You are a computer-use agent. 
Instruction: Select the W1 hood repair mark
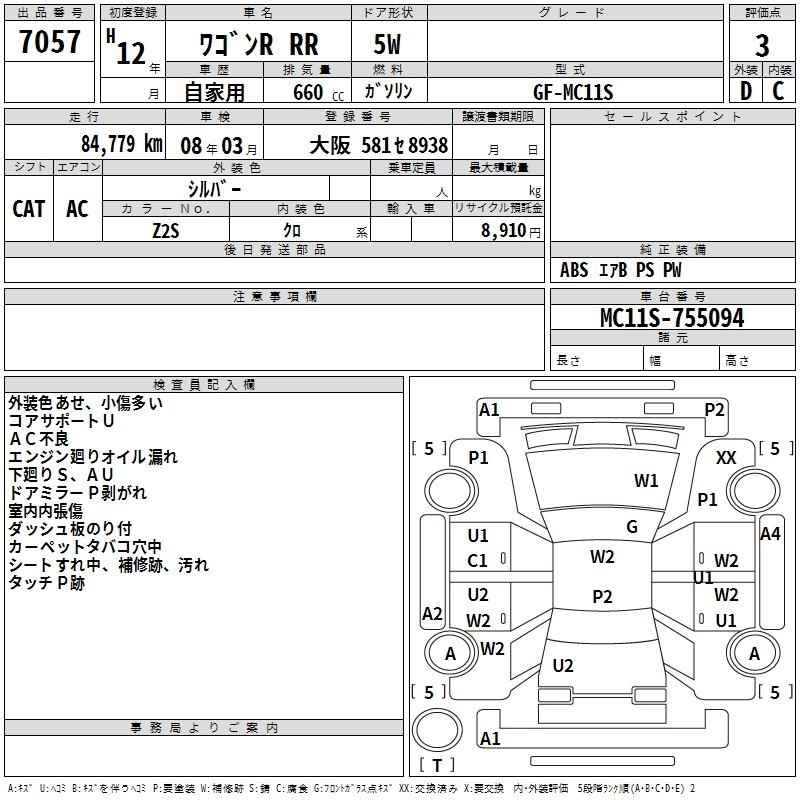click(646, 481)
